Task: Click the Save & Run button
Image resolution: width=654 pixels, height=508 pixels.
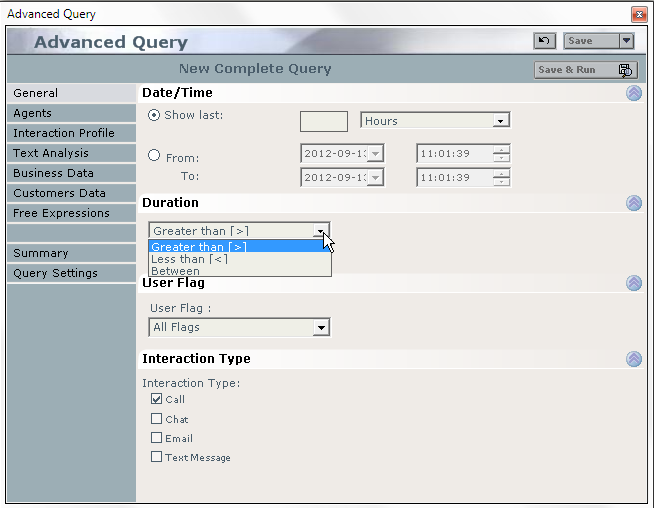Action: point(586,70)
